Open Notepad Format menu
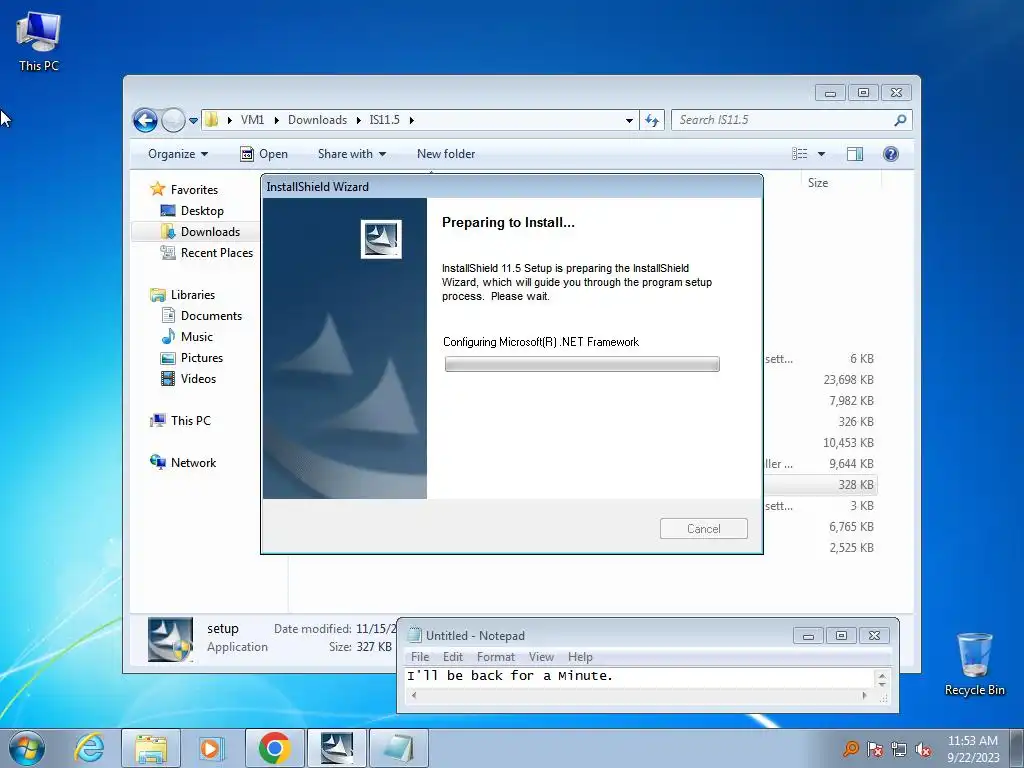 coord(496,657)
